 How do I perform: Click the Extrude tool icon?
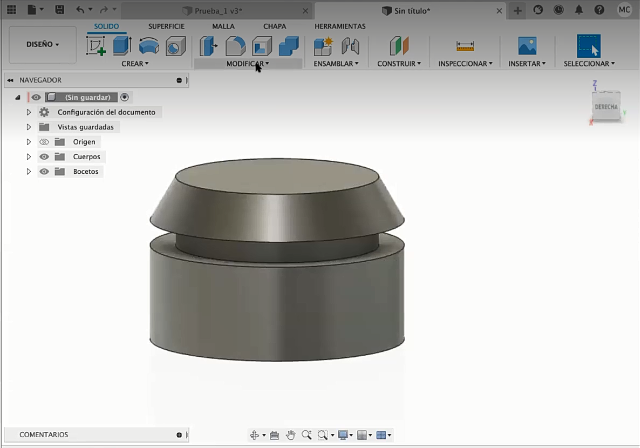tap(121, 46)
